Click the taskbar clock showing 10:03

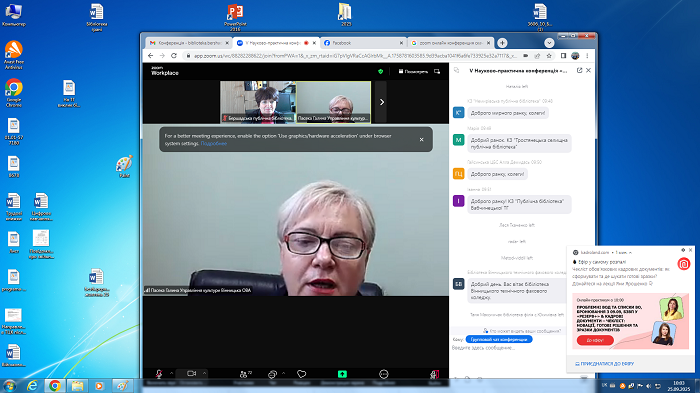tap(679, 386)
